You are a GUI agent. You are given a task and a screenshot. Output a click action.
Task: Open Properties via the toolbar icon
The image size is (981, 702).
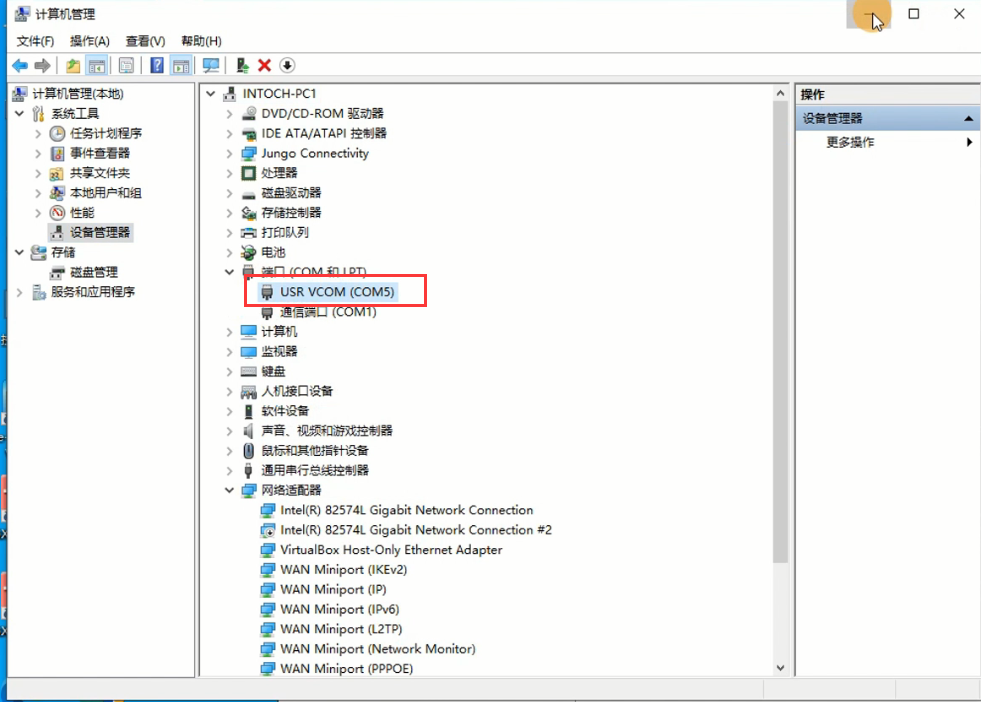pos(127,66)
